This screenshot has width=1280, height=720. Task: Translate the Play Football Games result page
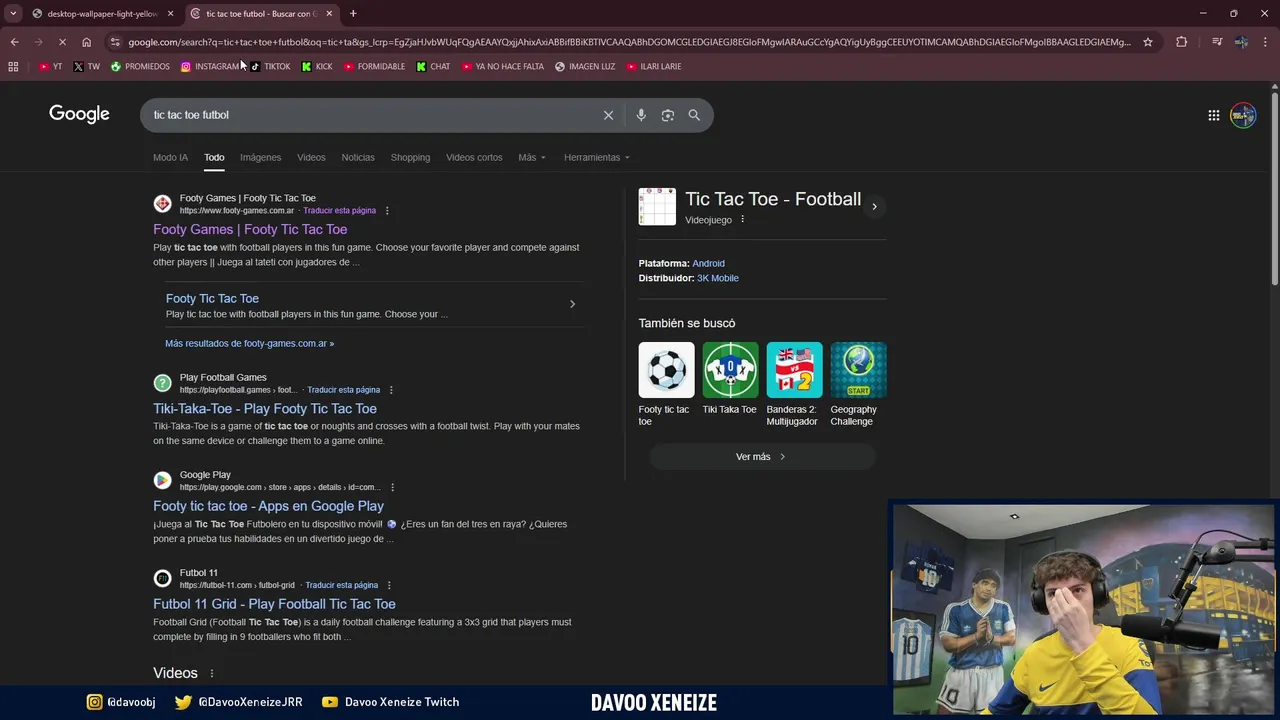pos(343,390)
